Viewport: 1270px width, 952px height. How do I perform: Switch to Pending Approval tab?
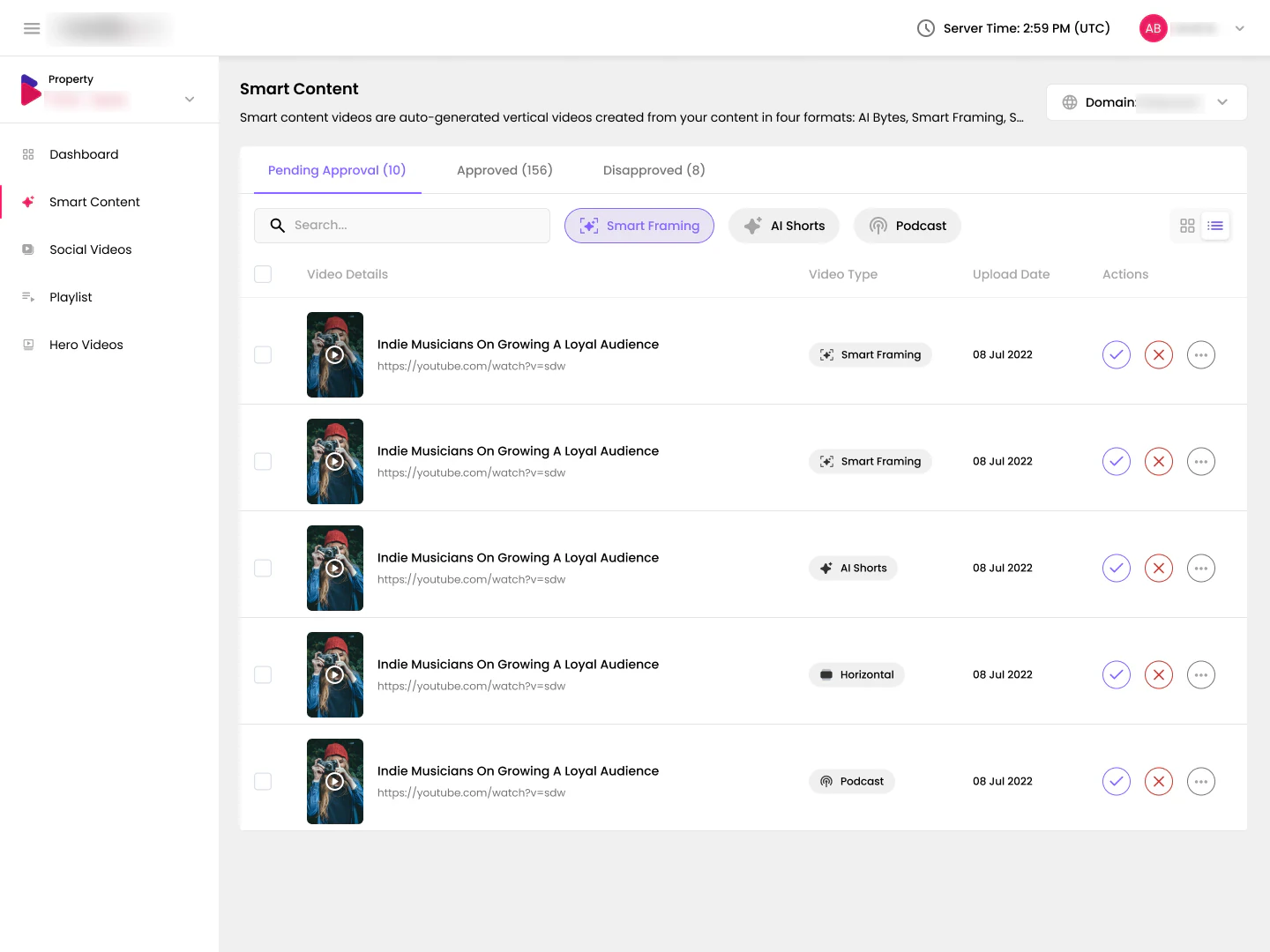click(x=337, y=170)
